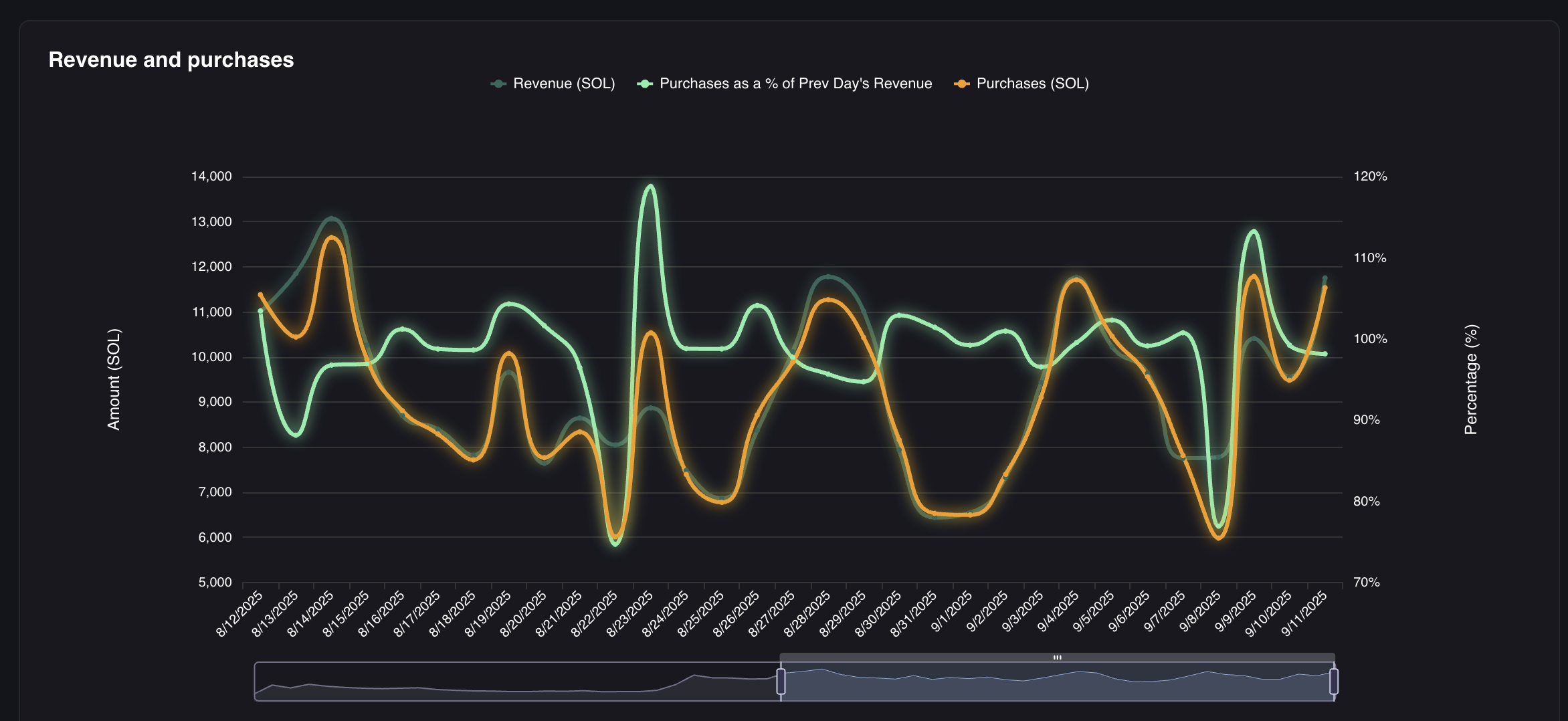This screenshot has height=721, width=1568.
Task: Toggle Purchases (SOL) series via legend text
Action: pyautogui.click(x=1032, y=84)
